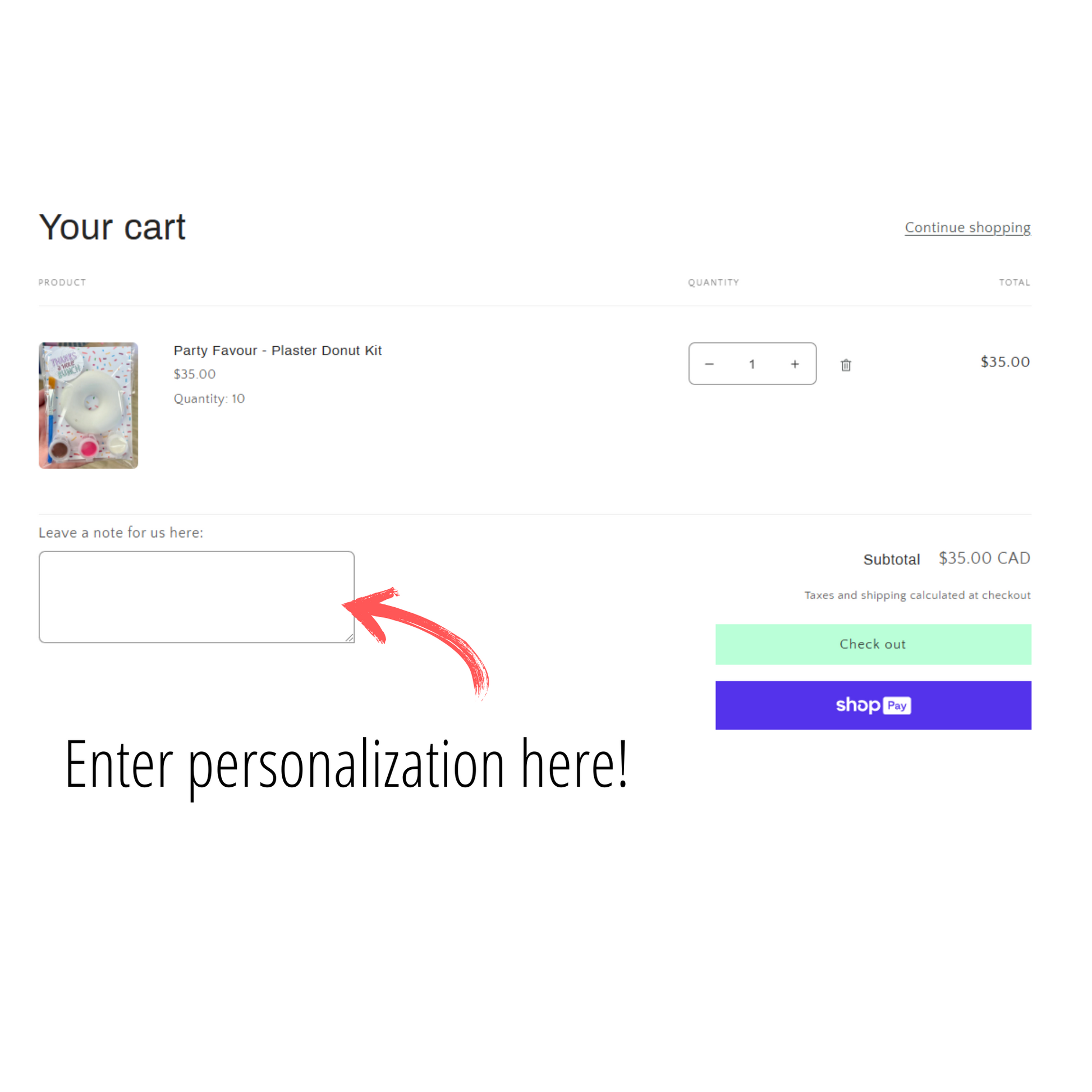Click the Subtotal $35.00 CAD amount
1092x1092 pixels.
[984, 558]
